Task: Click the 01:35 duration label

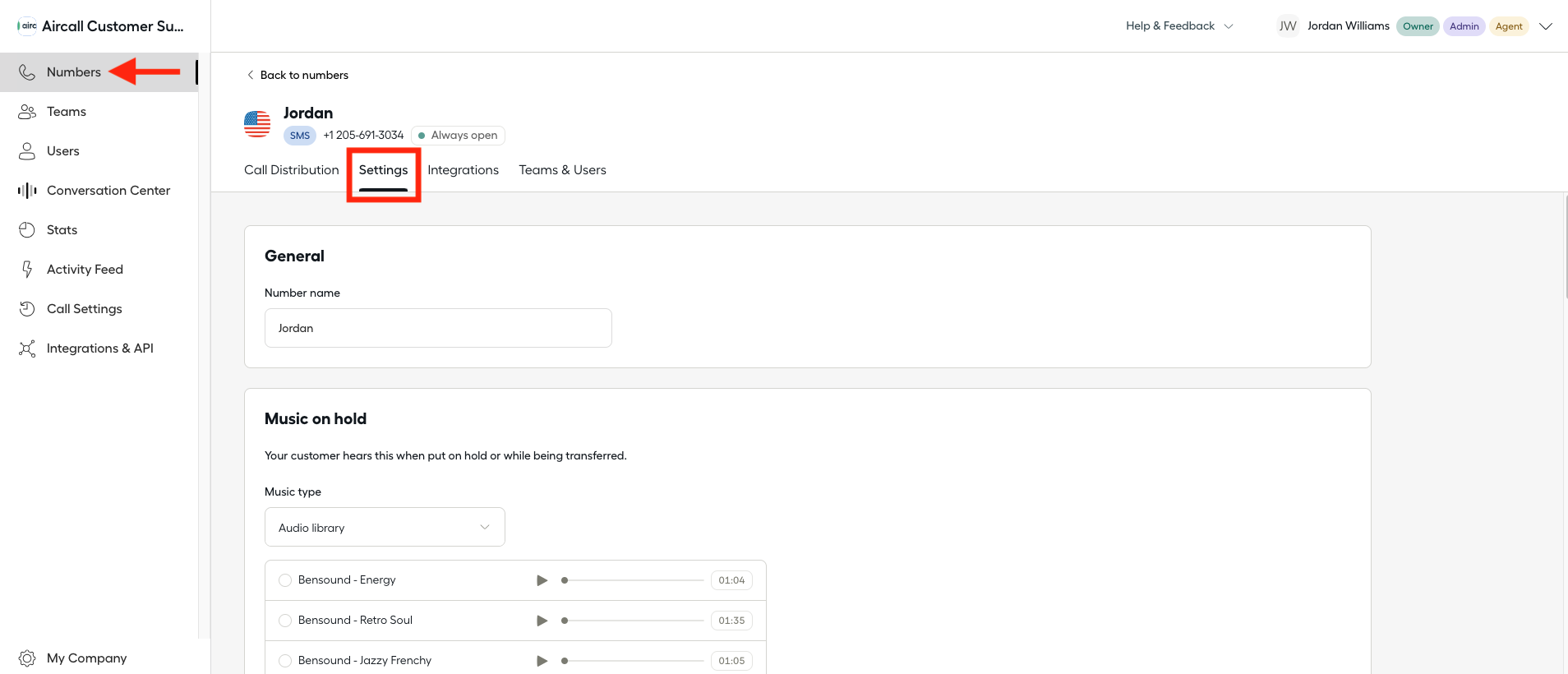Action: pos(731,621)
